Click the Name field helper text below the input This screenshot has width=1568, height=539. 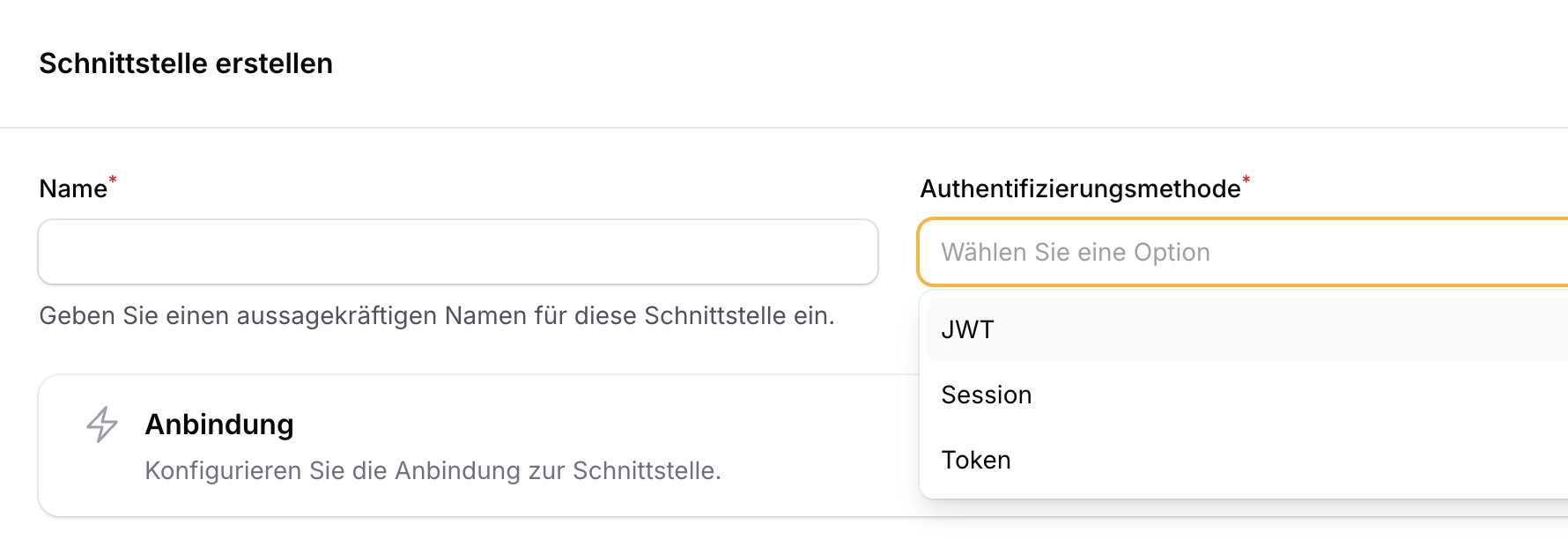click(x=435, y=317)
